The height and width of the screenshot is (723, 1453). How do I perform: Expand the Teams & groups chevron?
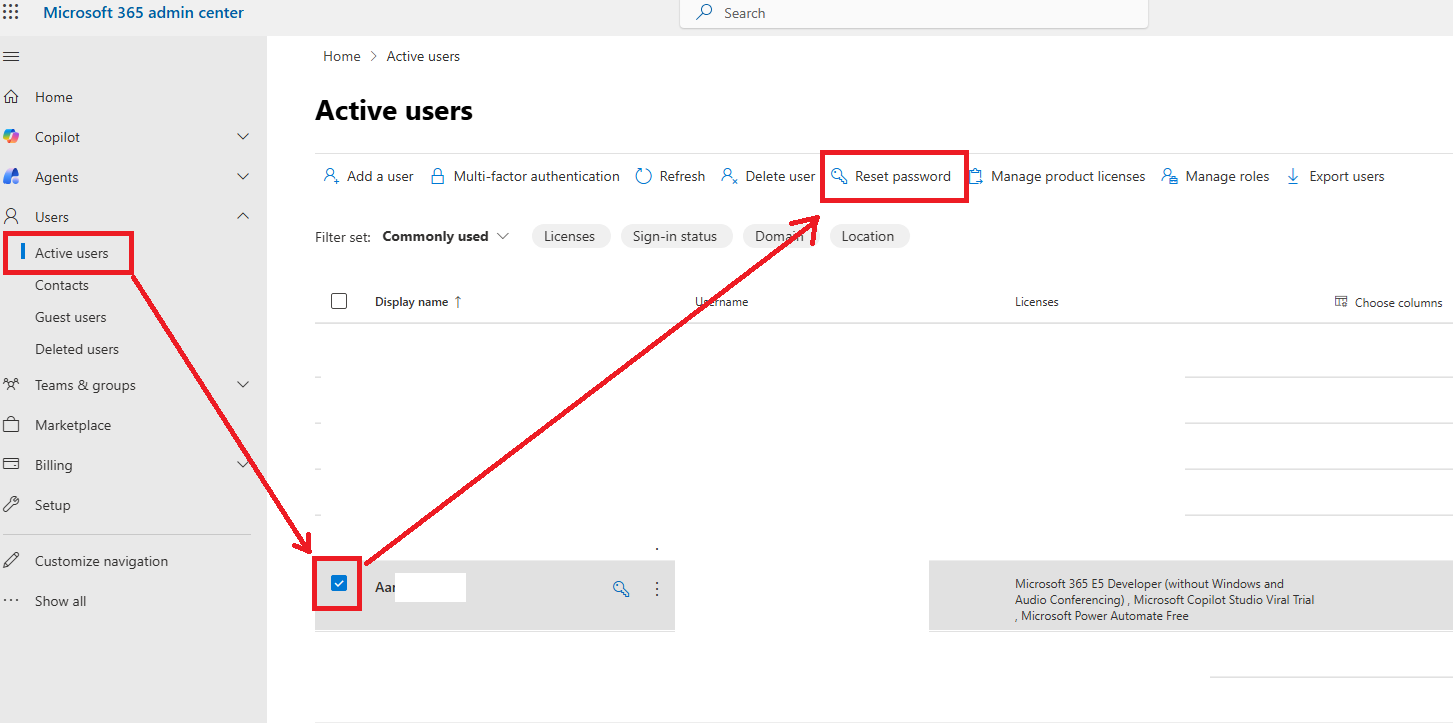pyautogui.click(x=243, y=384)
